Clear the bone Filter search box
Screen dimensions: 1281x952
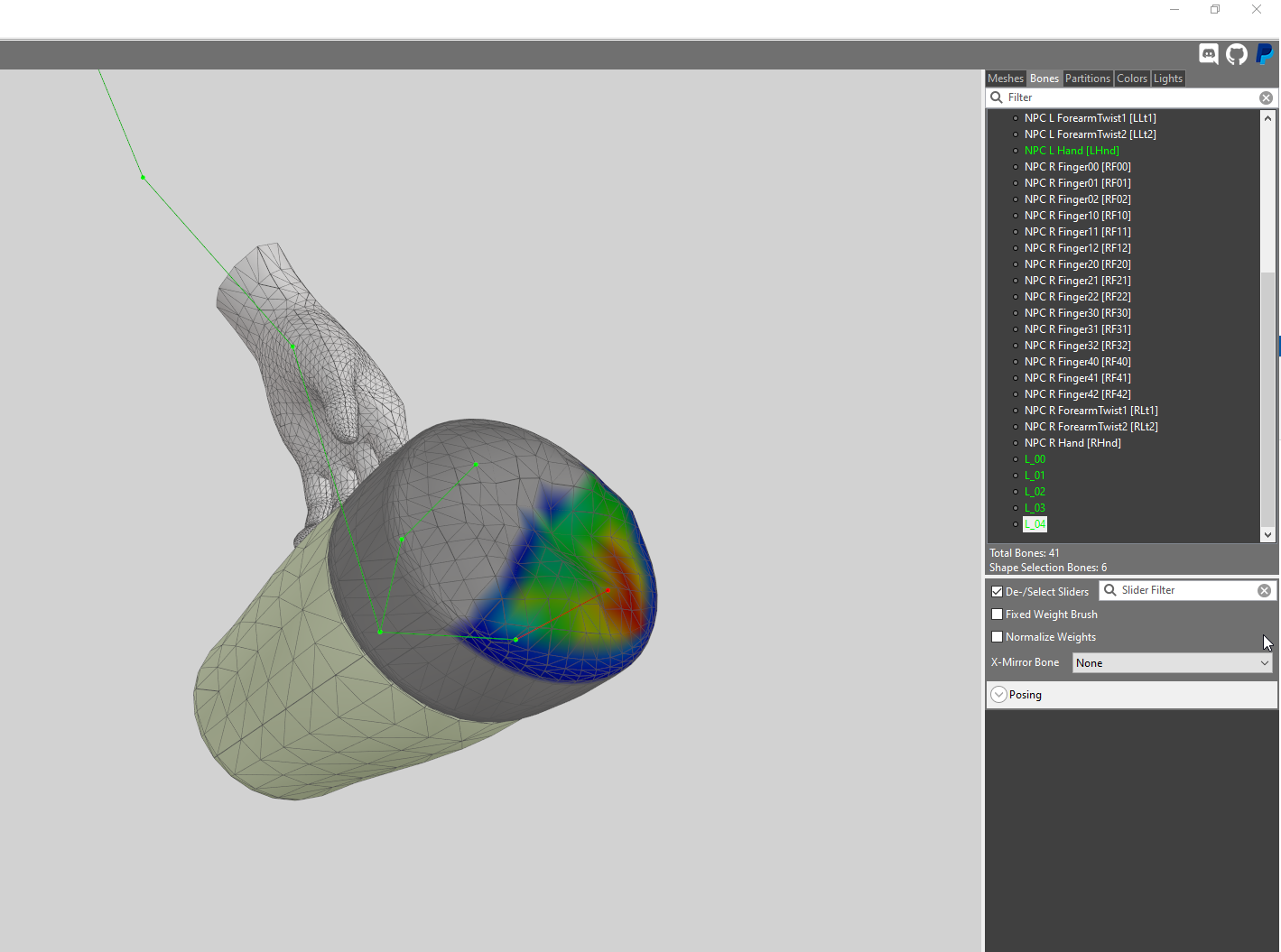pyautogui.click(x=1266, y=97)
